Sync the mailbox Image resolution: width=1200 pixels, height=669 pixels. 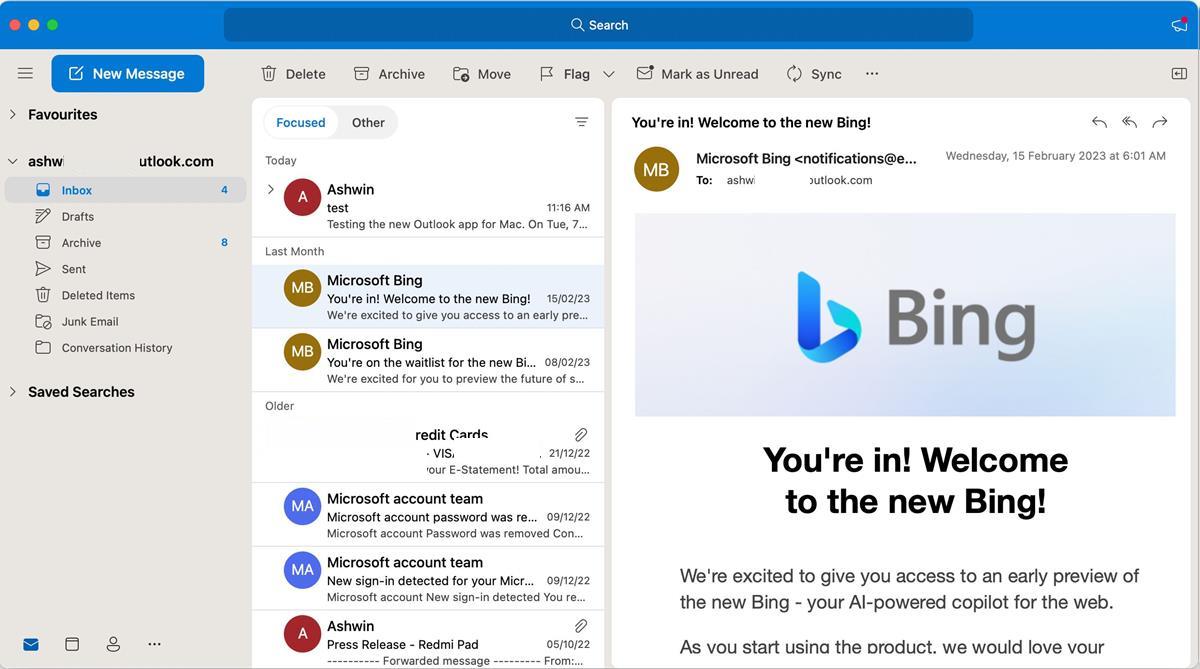point(813,73)
